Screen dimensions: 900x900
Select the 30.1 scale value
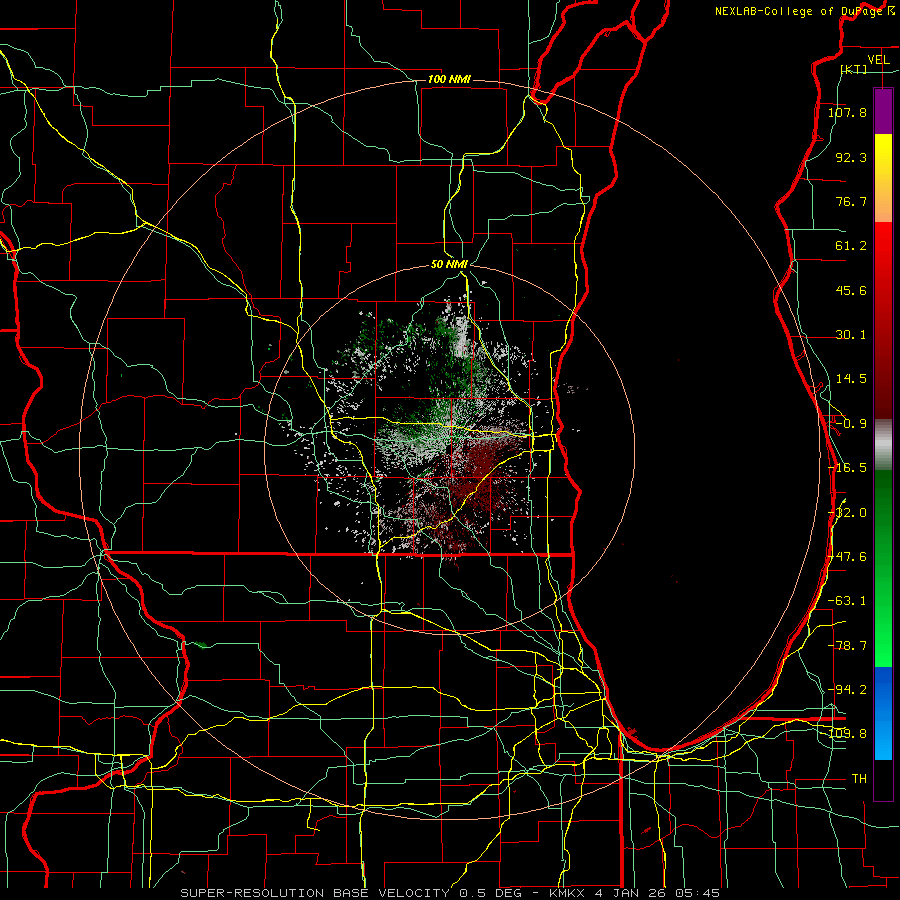click(851, 335)
